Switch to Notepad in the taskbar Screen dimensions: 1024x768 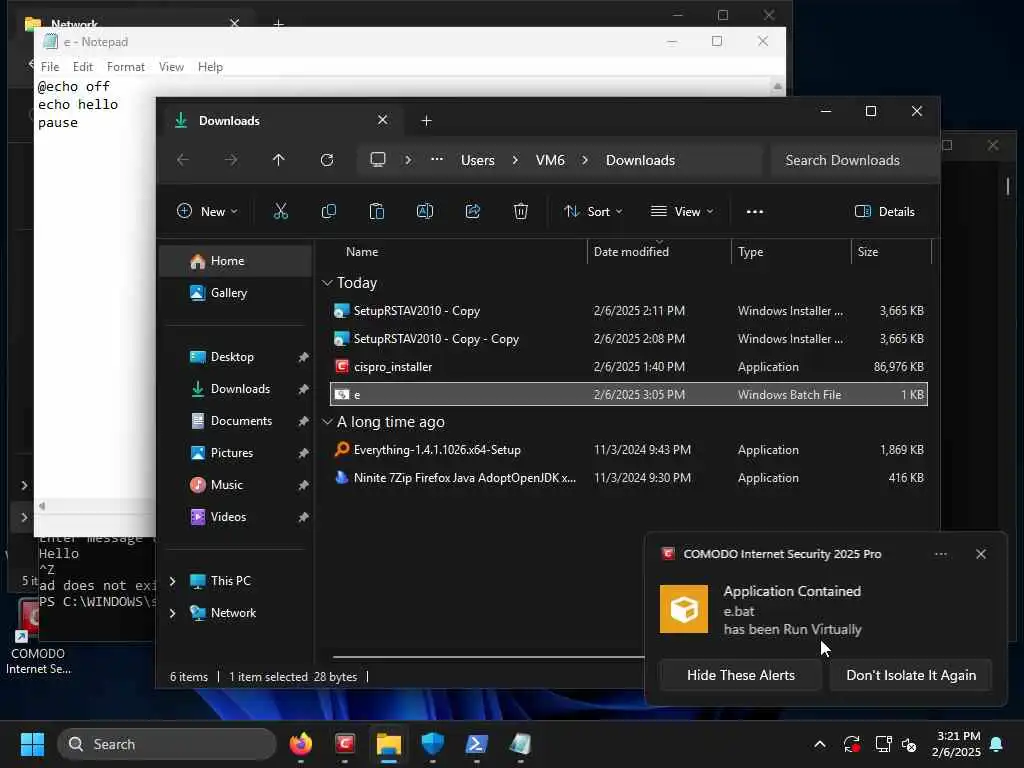520,744
